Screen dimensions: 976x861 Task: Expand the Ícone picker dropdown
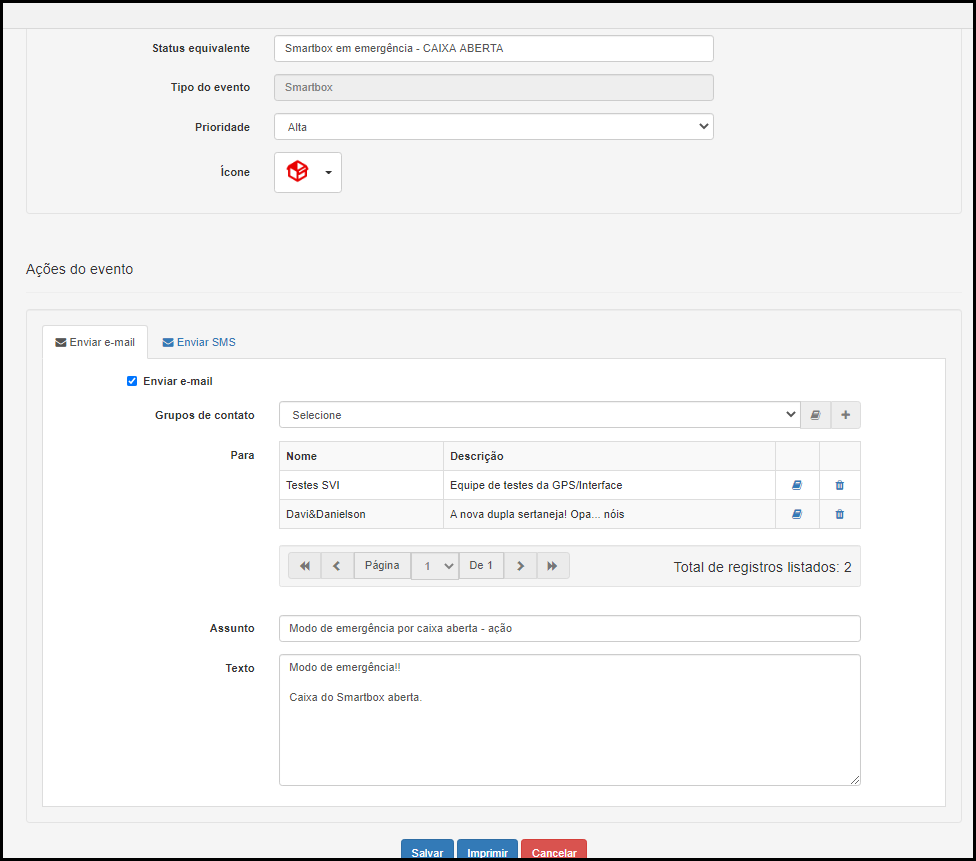click(x=308, y=172)
